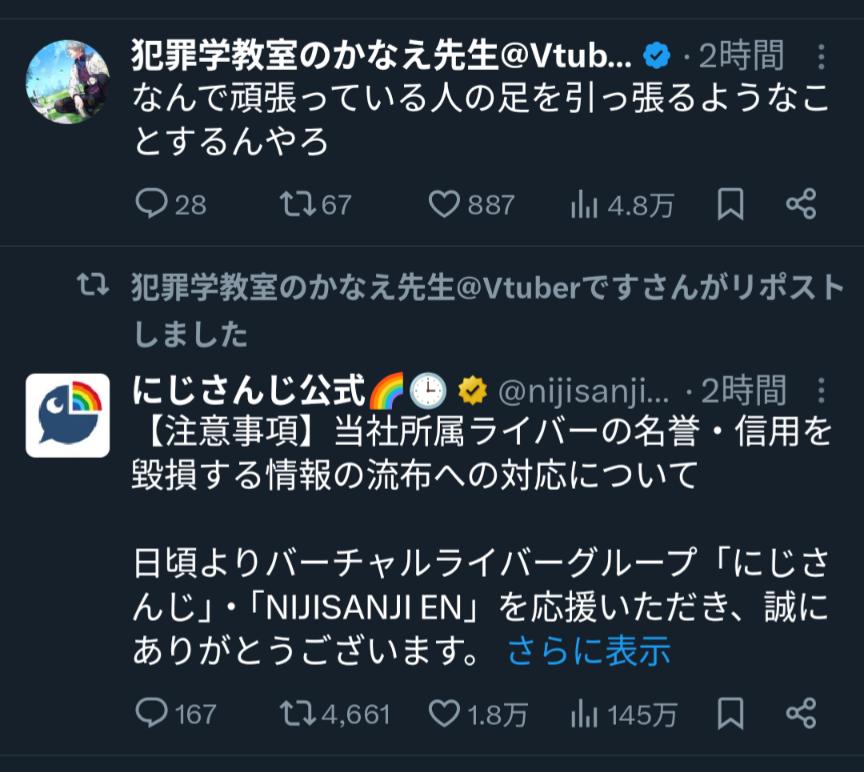This screenshot has width=864, height=772.
Task: Open the 犯罪学教室のかなえ先生 account name on the first post
Action: tap(380, 56)
